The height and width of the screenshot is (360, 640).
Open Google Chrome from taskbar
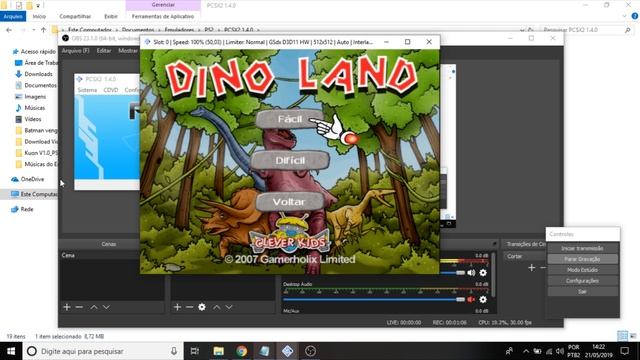tap(241, 351)
